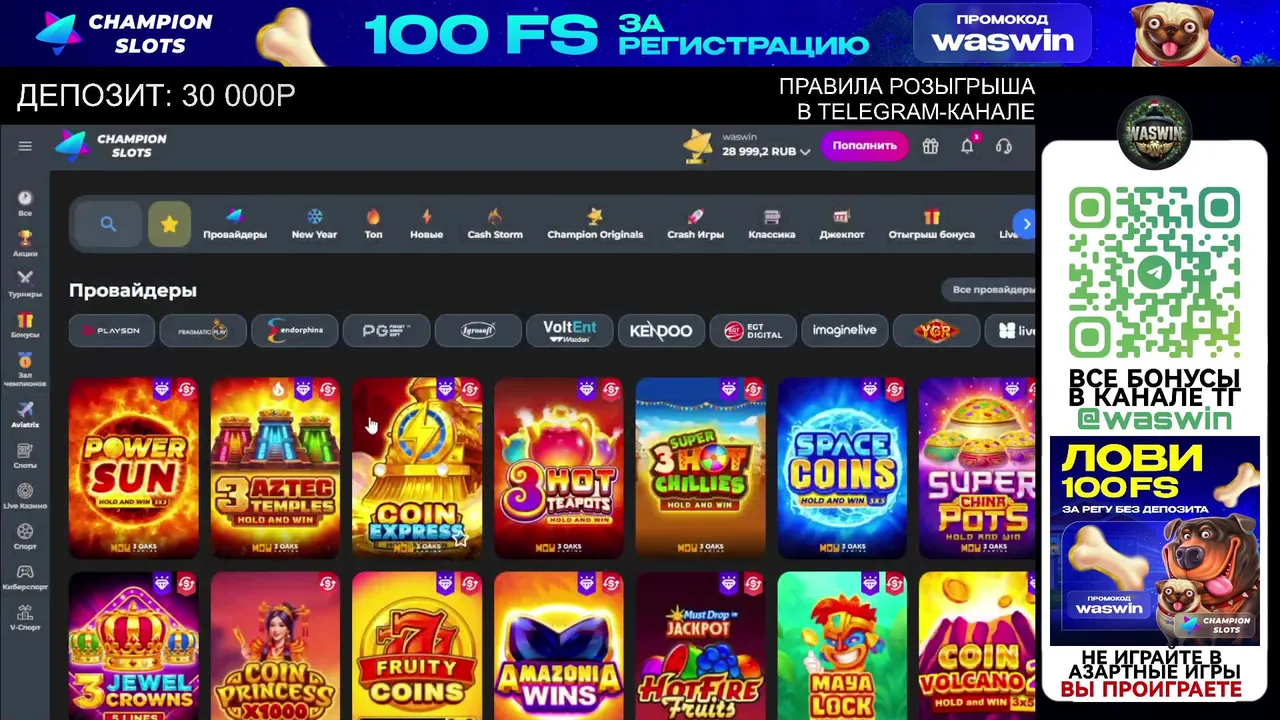Launch the Coin Express game
The width and height of the screenshot is (1280, 720).
coord(417,467)
